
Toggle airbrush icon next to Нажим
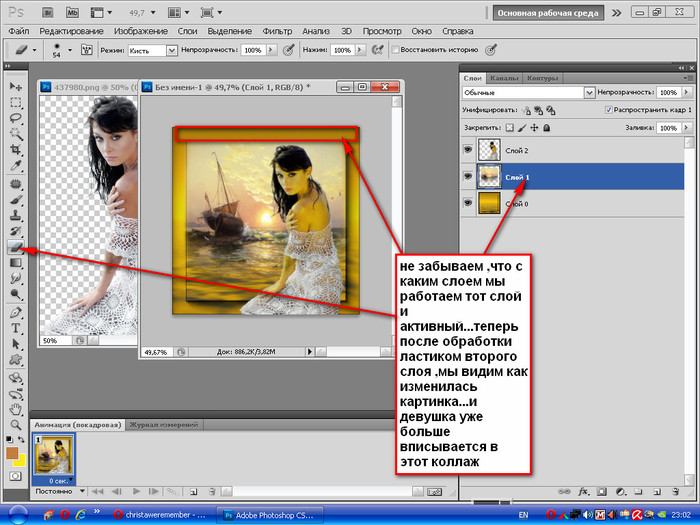point(377,50)
